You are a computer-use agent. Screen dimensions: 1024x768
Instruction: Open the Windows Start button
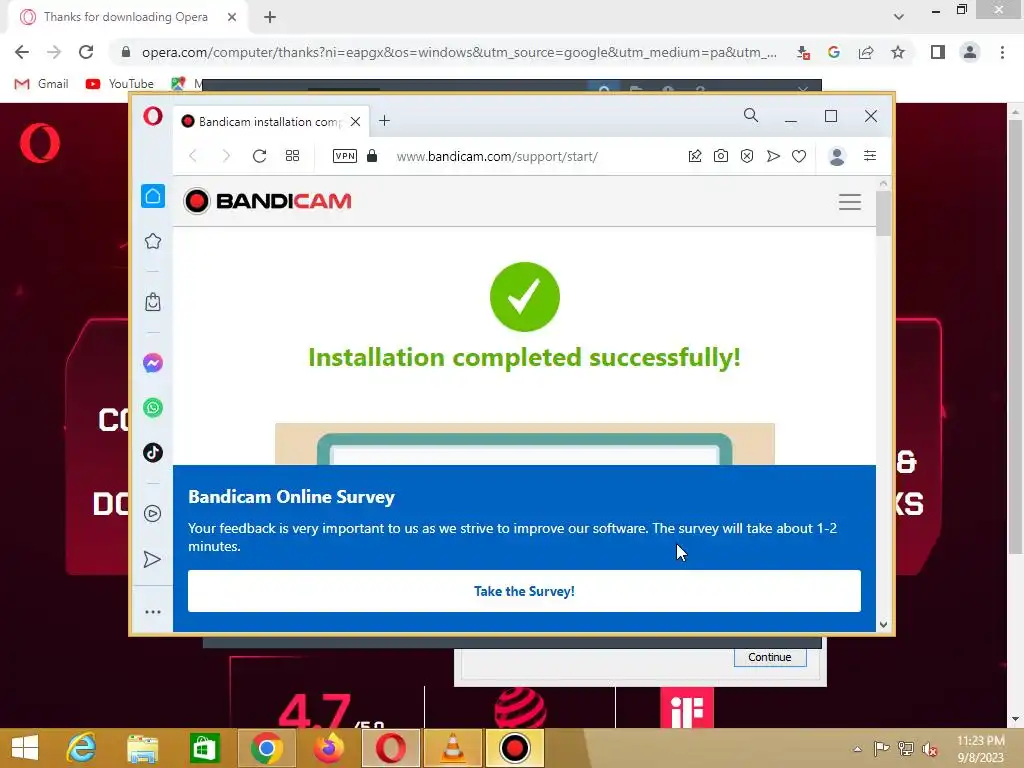25,748
